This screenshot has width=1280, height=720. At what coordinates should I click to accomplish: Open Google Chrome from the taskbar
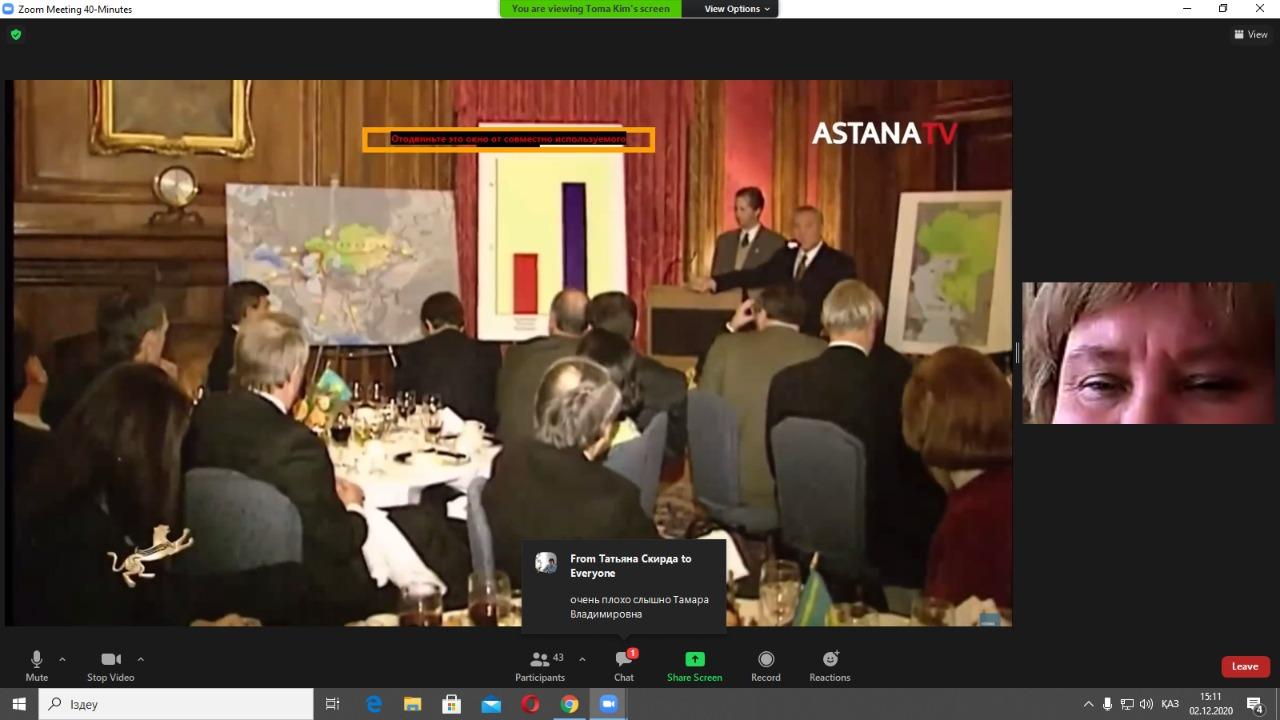[x=569, y=704]
